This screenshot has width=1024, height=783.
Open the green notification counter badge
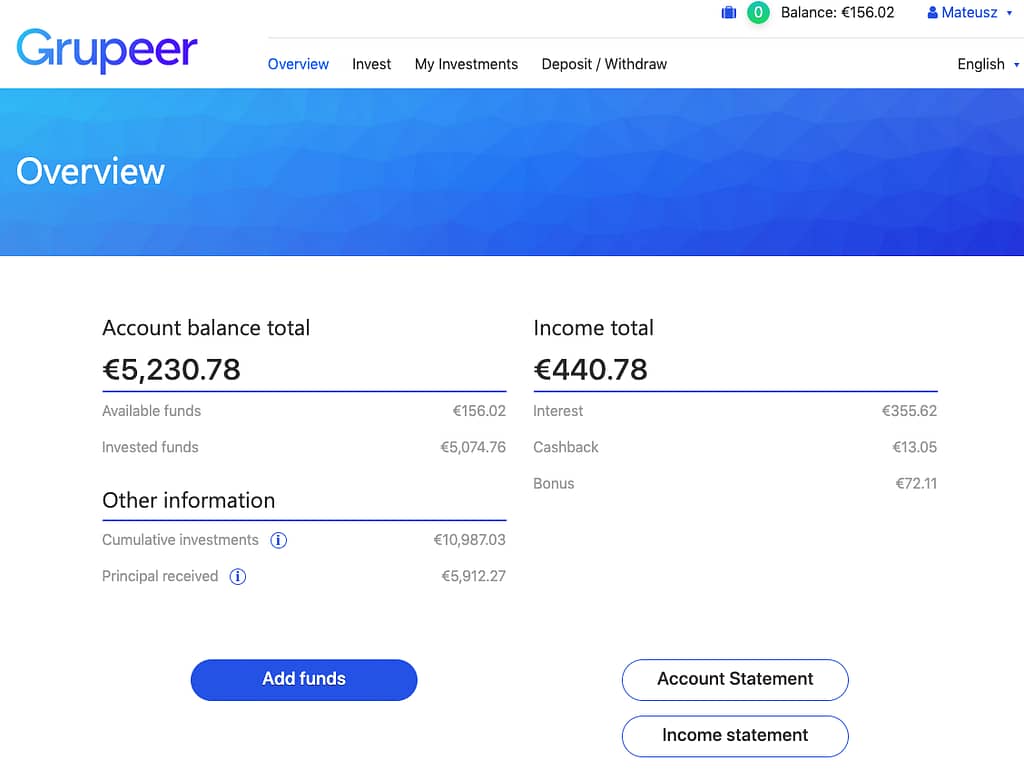click(758, 12)
